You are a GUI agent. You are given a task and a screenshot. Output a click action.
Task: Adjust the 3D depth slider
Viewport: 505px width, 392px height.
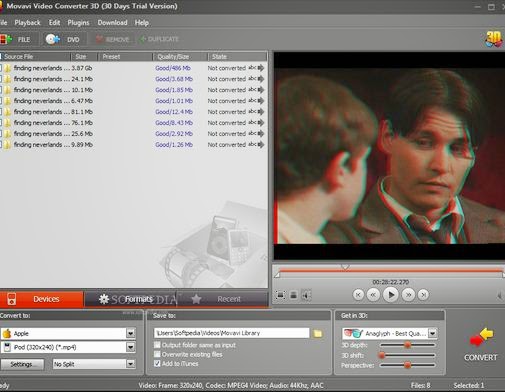click(x=408, y=345)
